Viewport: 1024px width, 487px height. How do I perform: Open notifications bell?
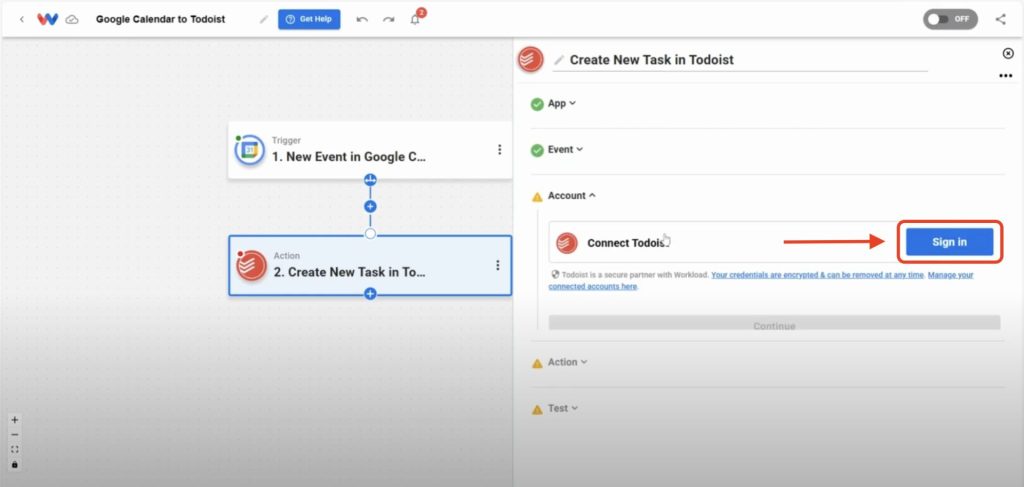tap(415, 19)
